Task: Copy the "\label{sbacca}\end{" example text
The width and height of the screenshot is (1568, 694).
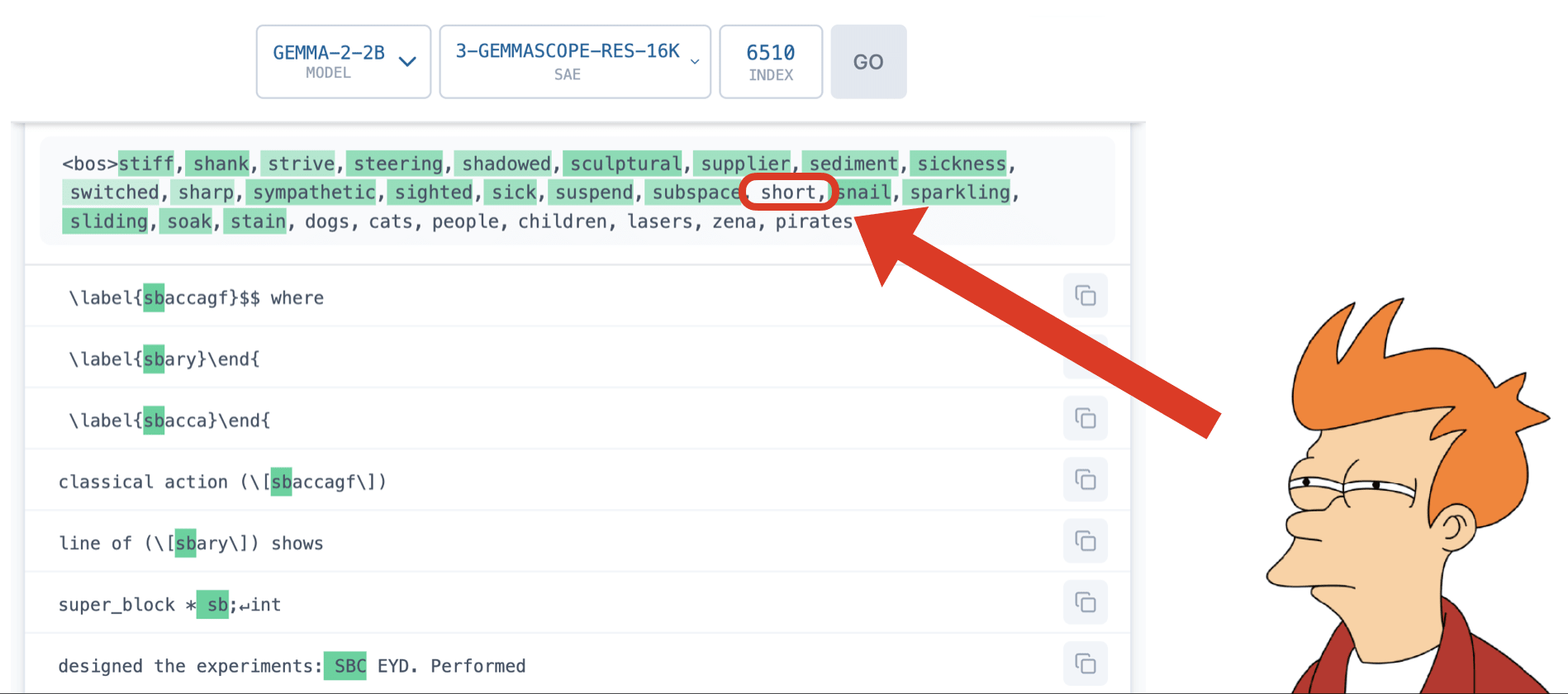Action: tap(1085, 419)
